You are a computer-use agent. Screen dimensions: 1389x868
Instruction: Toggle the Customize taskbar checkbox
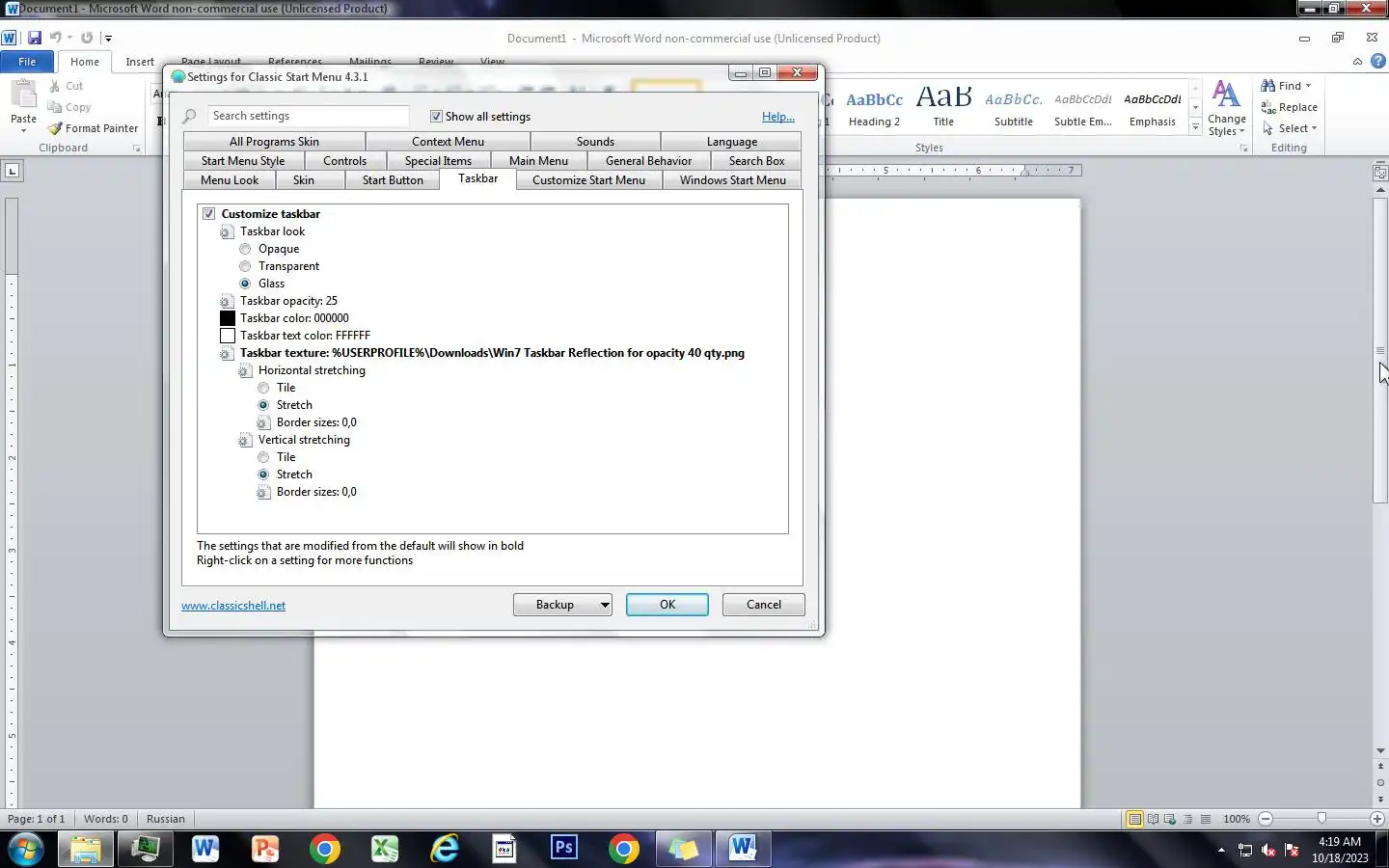click(208, 214)
